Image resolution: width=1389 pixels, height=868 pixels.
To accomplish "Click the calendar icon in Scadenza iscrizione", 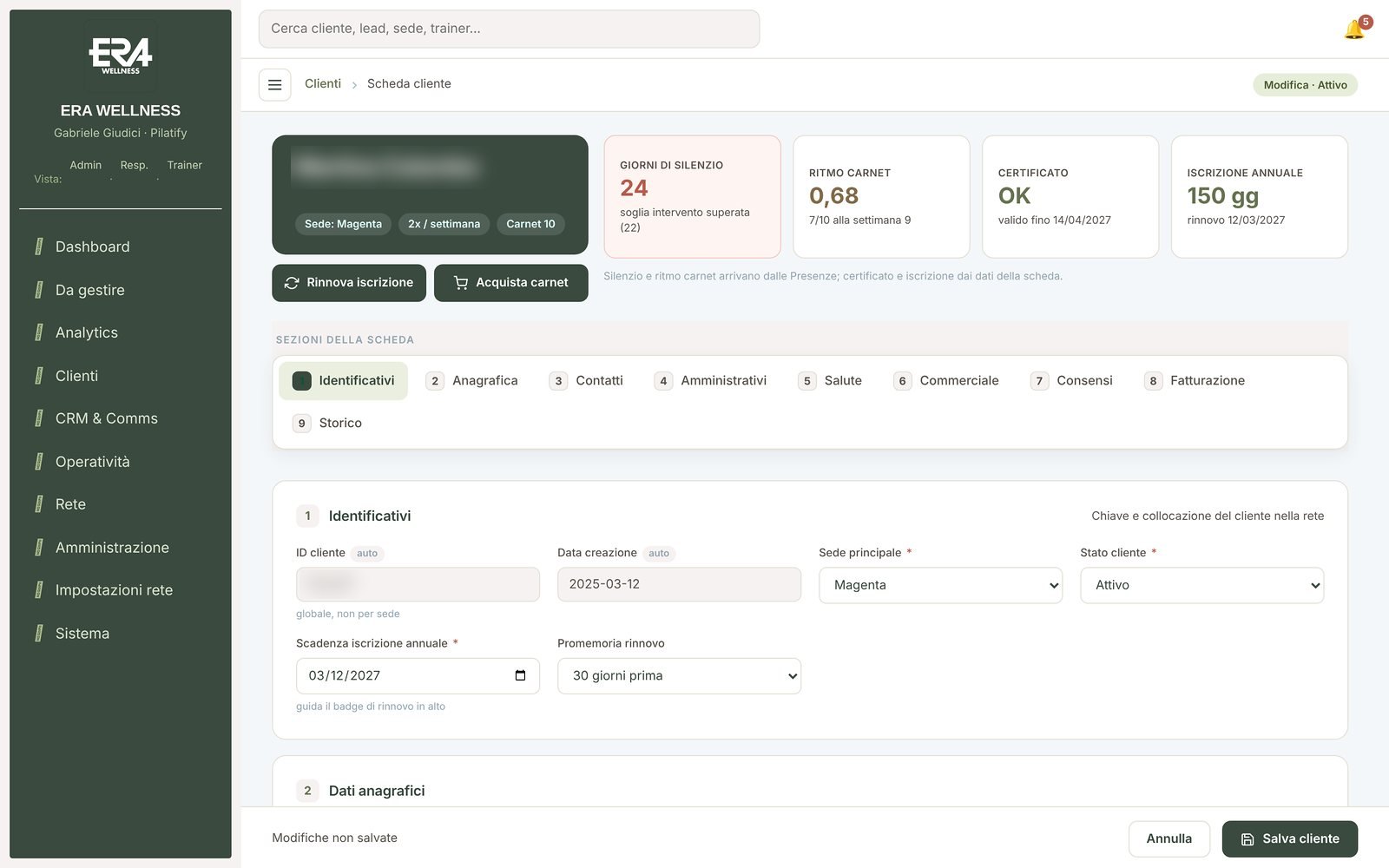I will pyautogui.click(x=520, y=675).
